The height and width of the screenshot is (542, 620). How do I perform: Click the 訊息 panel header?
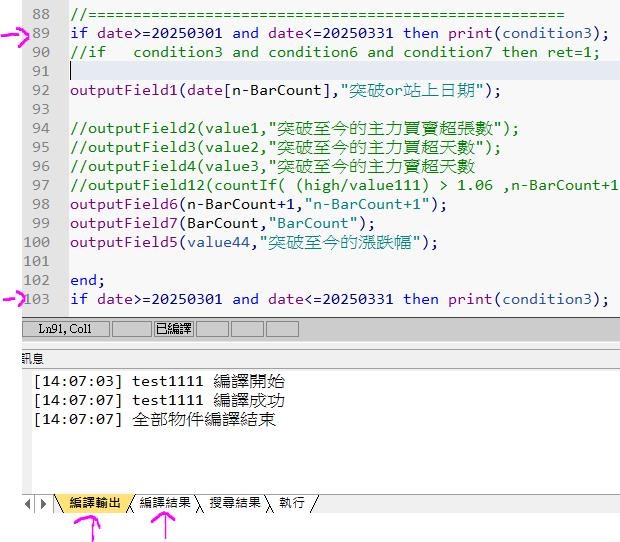[x=33, y=358]
